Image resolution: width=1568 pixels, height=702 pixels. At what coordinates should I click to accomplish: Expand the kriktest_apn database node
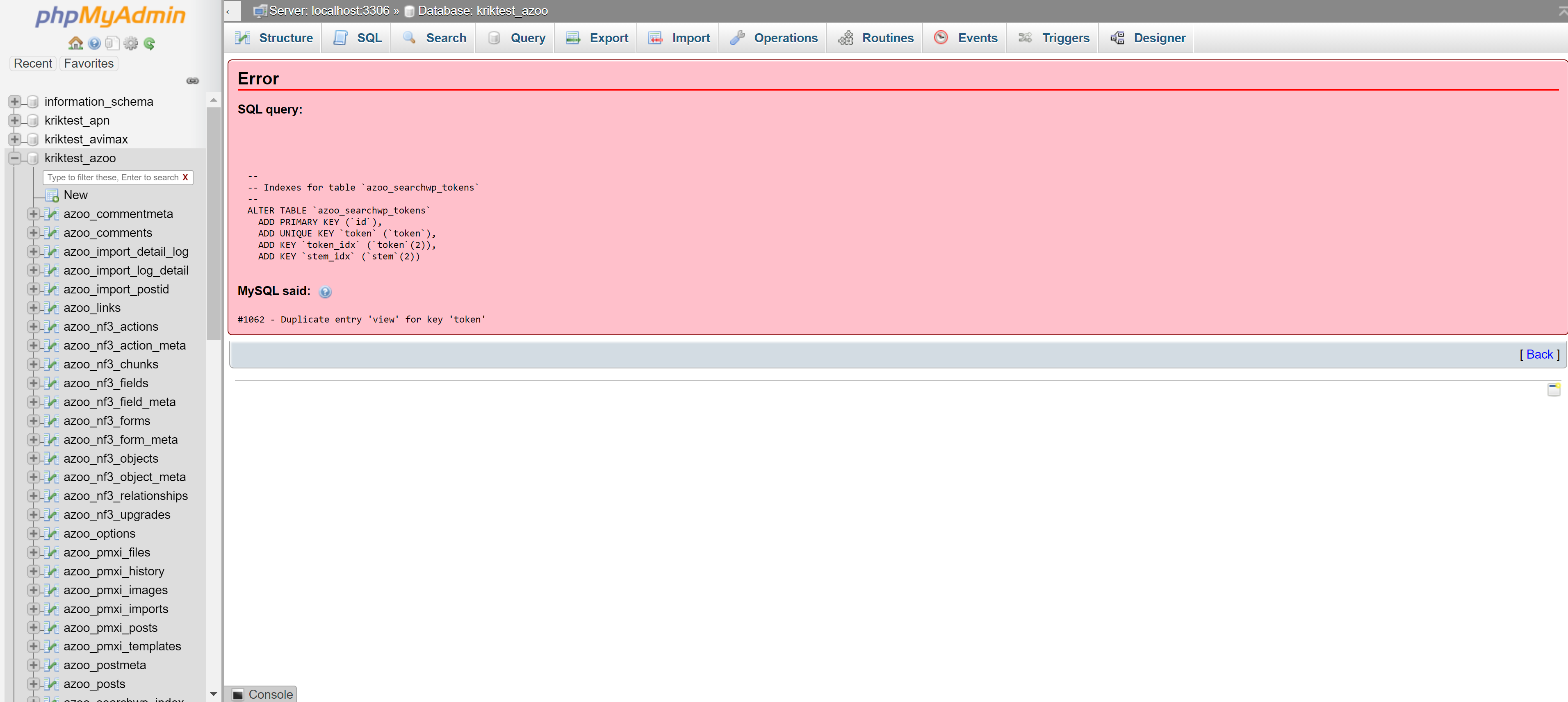(15, 120)
